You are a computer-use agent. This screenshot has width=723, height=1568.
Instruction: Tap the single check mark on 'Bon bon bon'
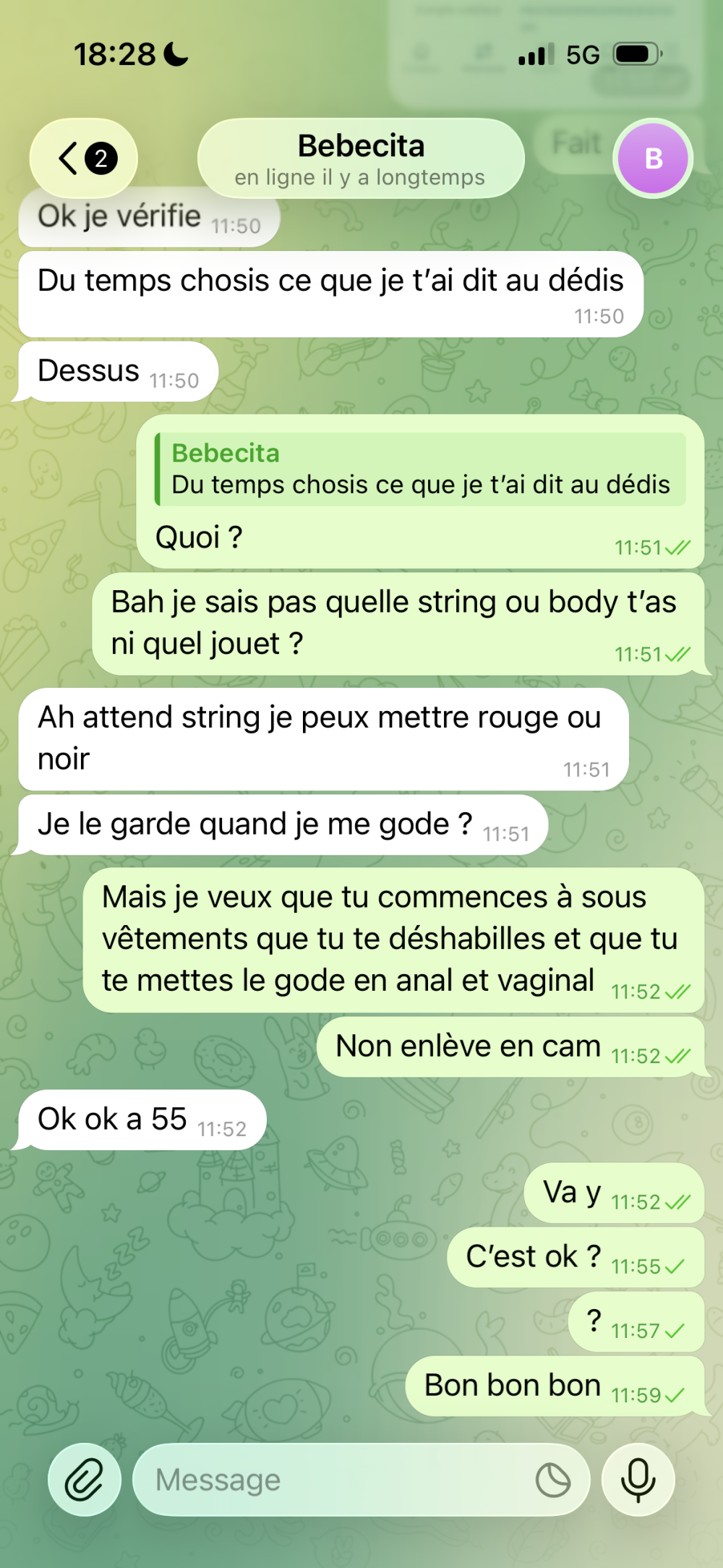674,1395
